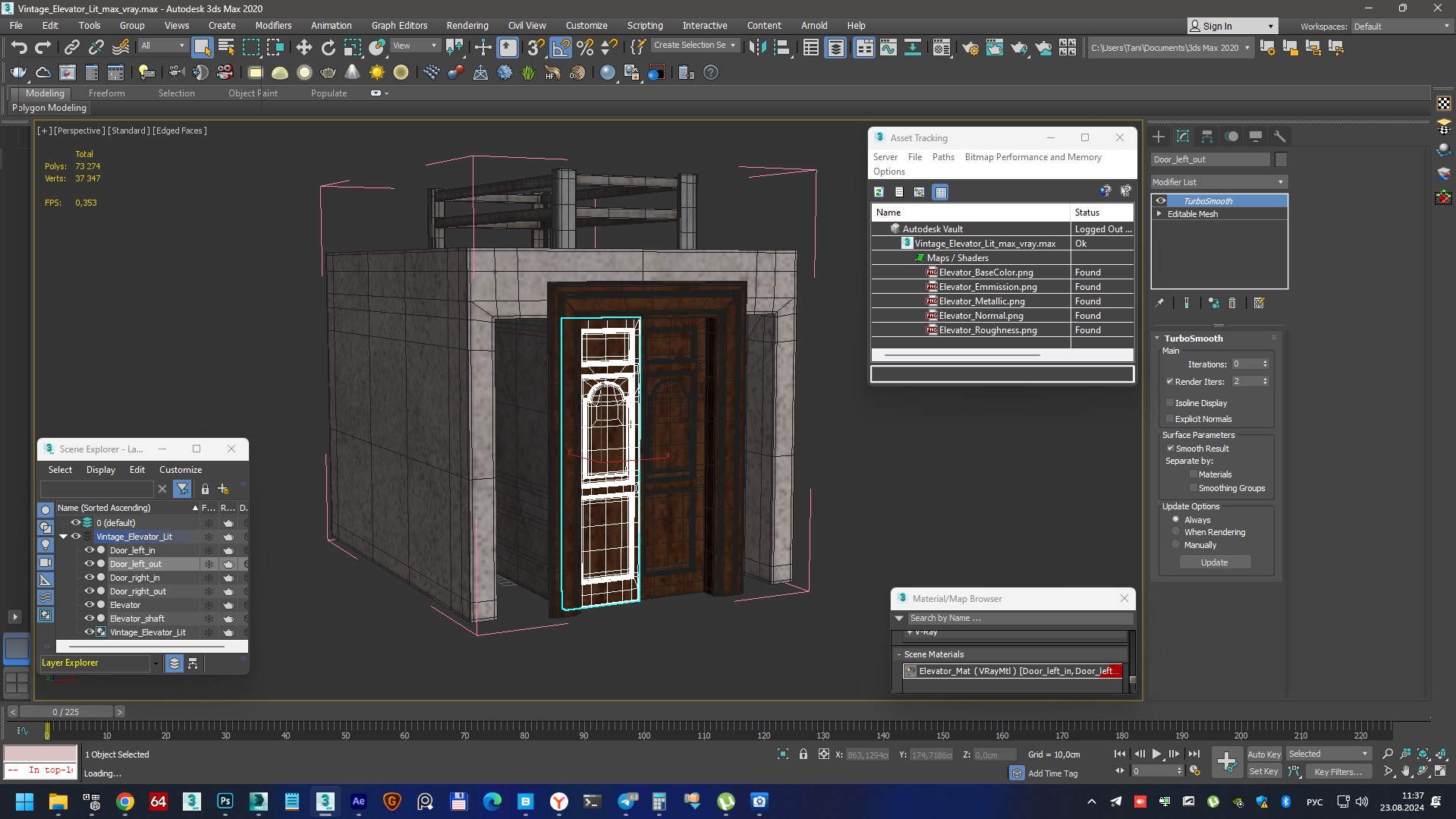Collapse Vintage_Elevator_Lit layer tree

coord(64,537)
